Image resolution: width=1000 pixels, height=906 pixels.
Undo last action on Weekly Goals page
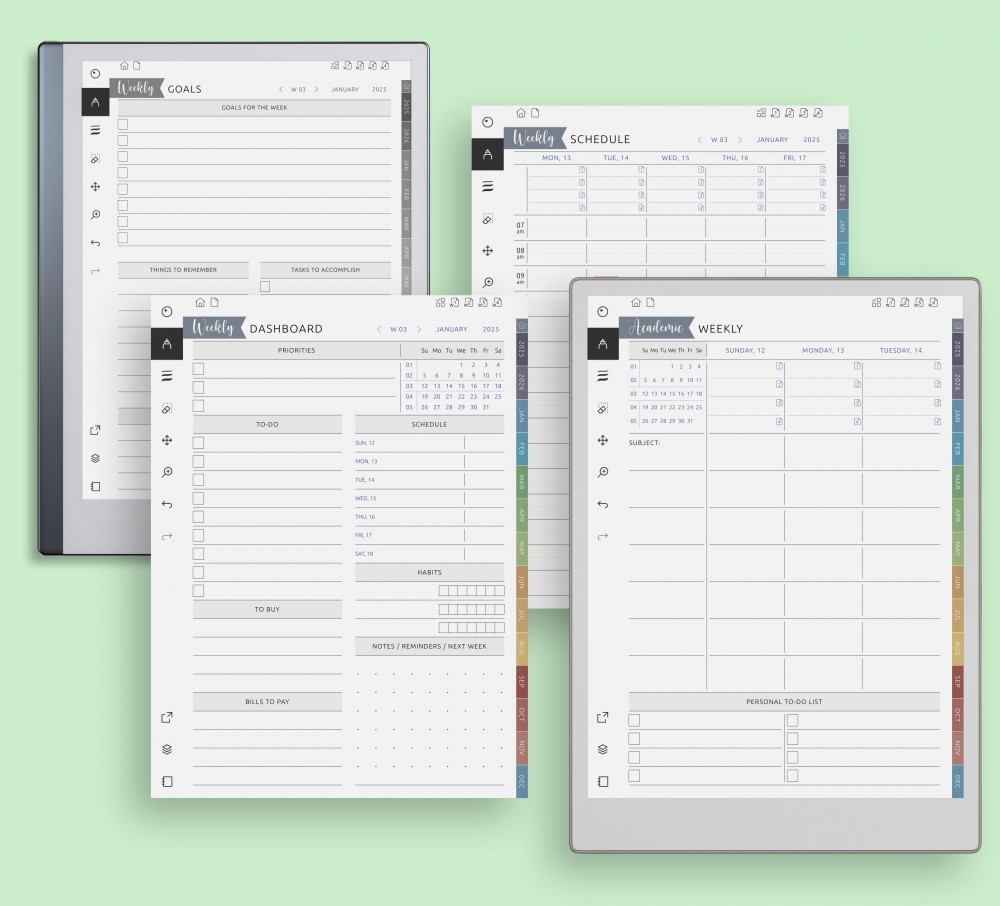tap(95, 243)
